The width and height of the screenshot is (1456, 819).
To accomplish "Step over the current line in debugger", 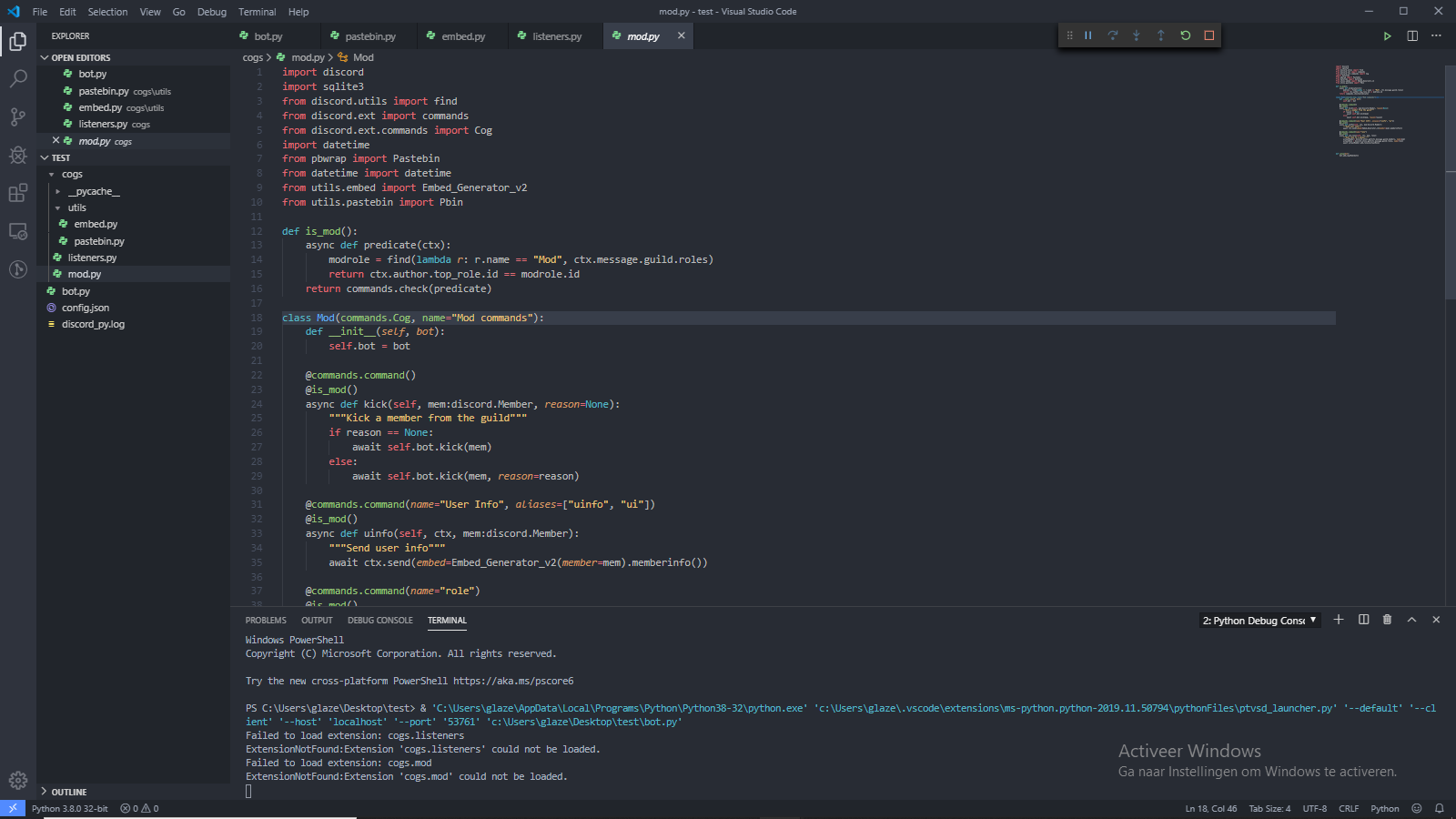I will 1112,35.
